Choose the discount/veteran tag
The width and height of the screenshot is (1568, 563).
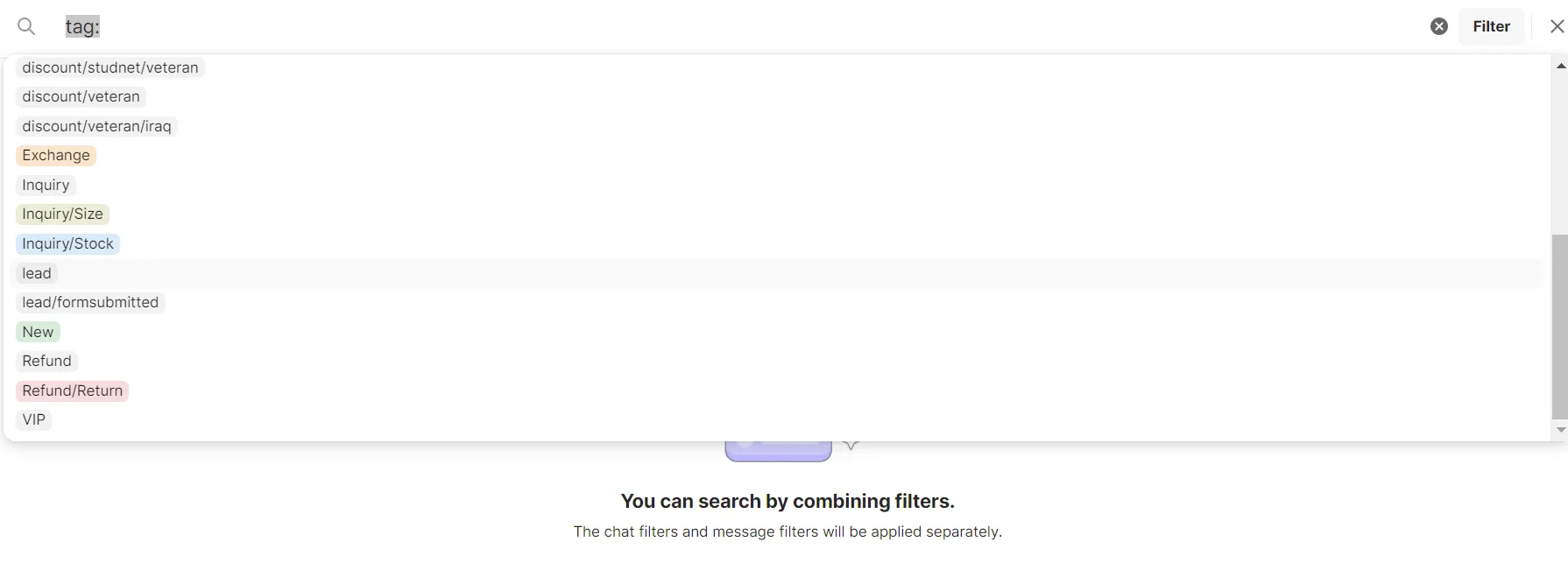[x=81, y=96]
